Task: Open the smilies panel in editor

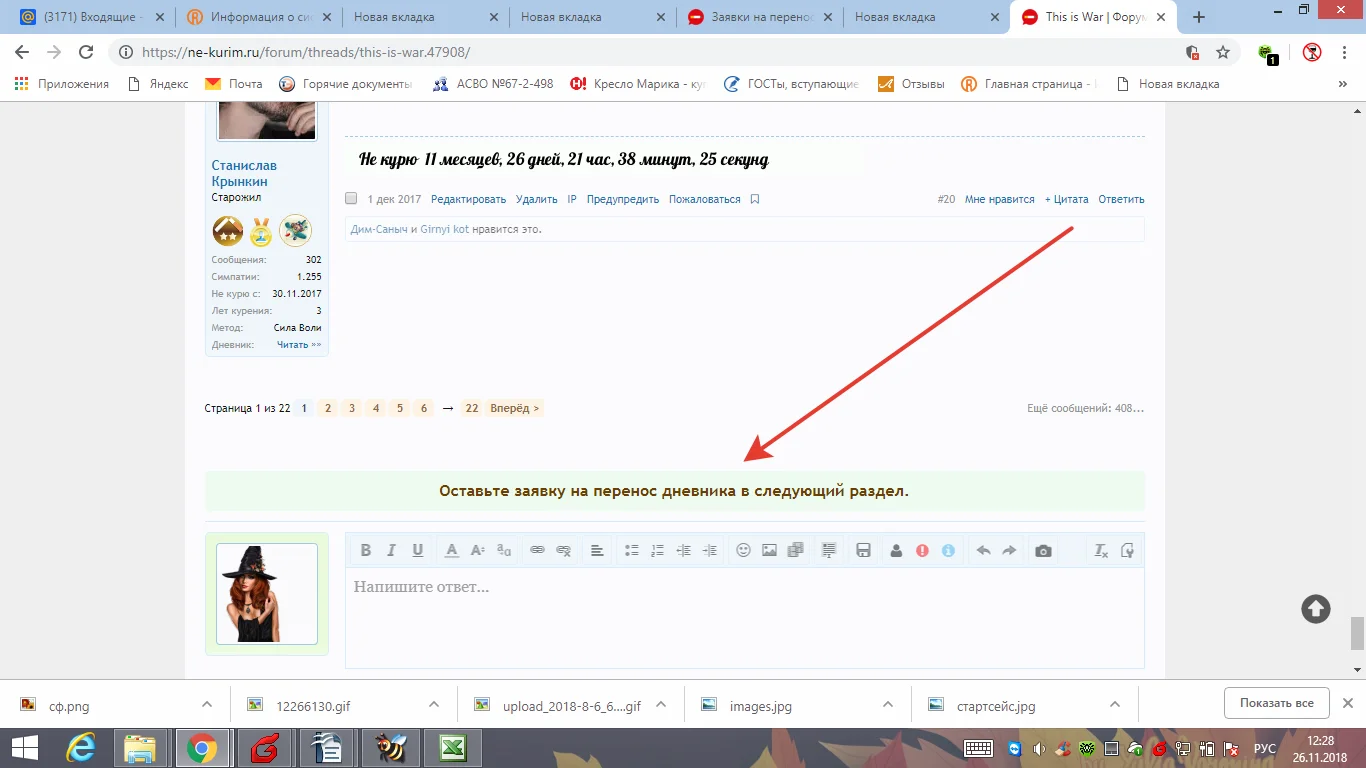Action: click(743, 550)
